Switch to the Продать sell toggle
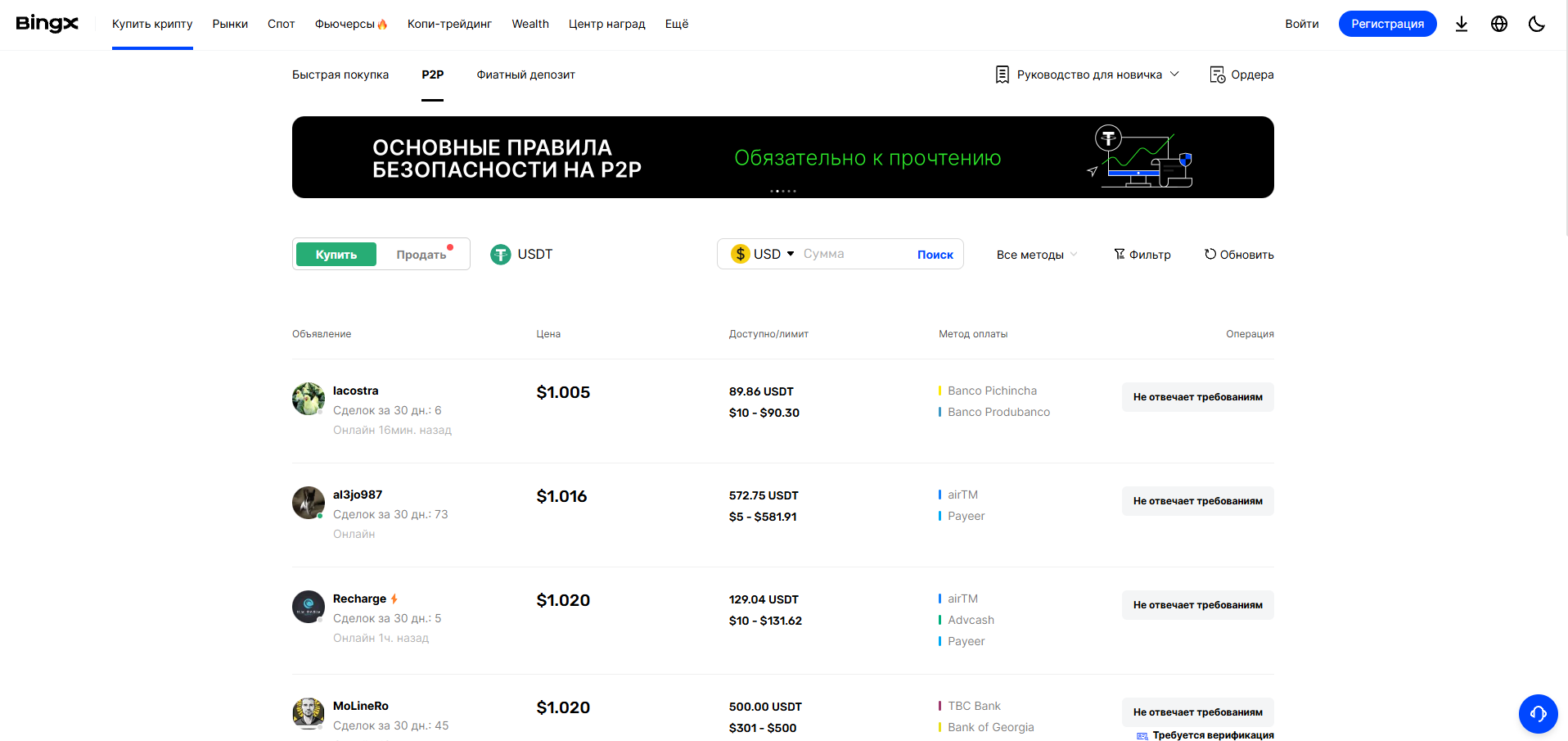Image resolution: width=1568 pixels, height=741 pixels. click(421, 255)
